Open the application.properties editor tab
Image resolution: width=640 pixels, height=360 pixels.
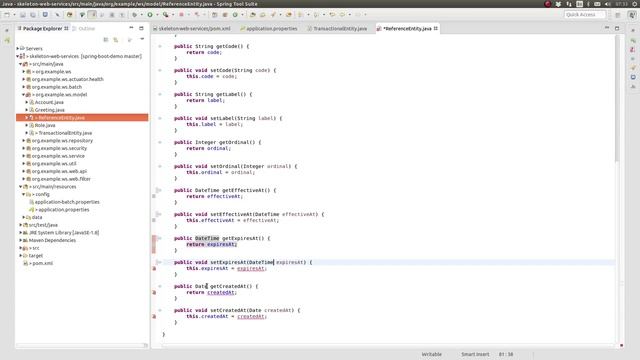click(x=269, y=29)
